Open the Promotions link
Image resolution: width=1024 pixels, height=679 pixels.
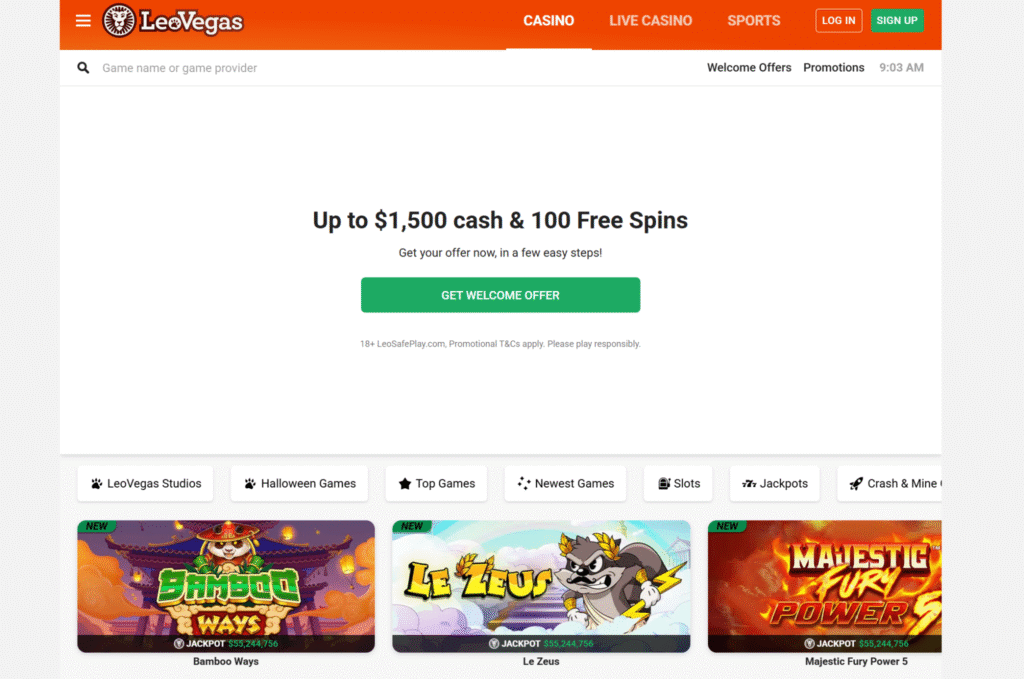[x=833, y=68]
